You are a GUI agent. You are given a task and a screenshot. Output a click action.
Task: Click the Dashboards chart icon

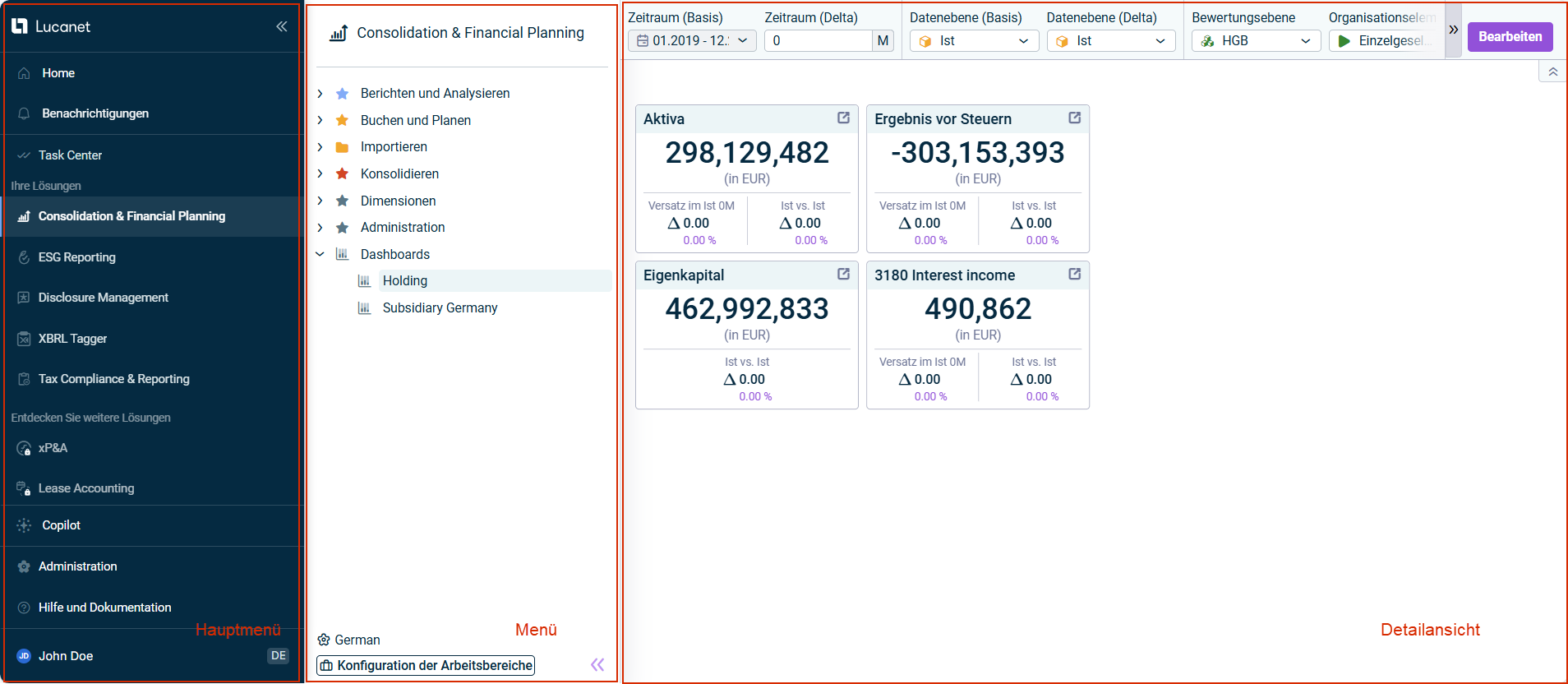[343, 254]
